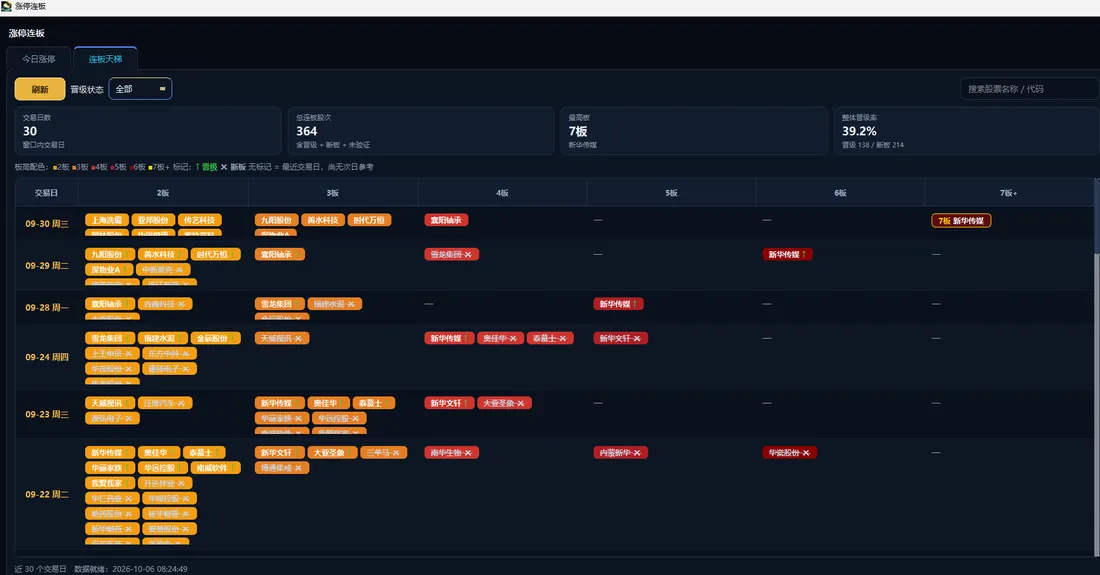Select the 连板天梯 tab

(105, 59)
